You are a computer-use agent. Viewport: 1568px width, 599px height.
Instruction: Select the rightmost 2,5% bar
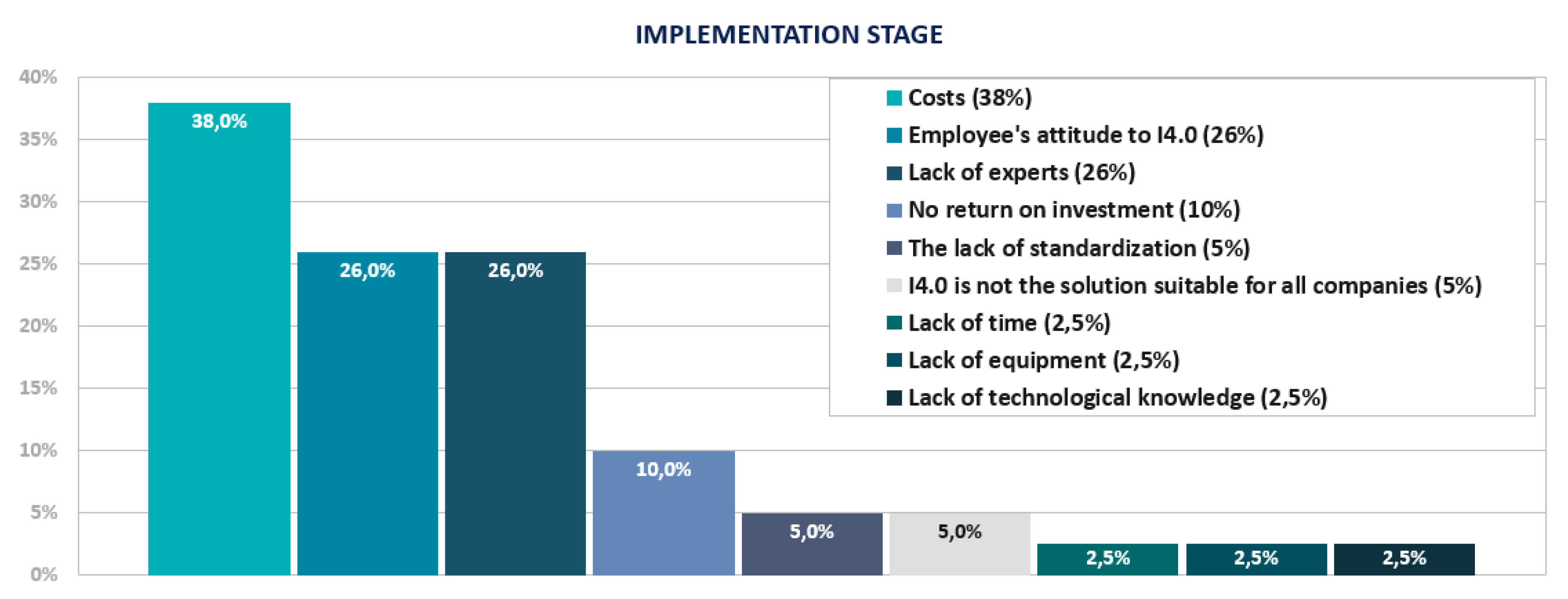[x=1404, y=560]
